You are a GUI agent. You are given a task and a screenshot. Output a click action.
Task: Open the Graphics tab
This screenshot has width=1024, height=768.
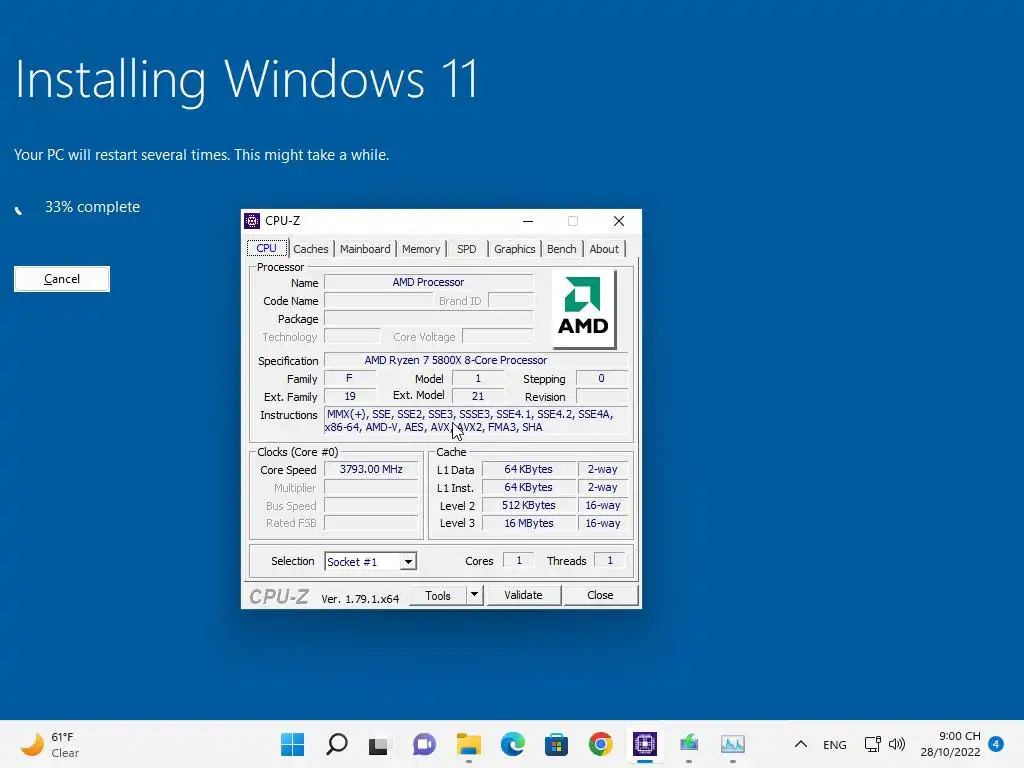pyautogui.click(x=515, y=249)
